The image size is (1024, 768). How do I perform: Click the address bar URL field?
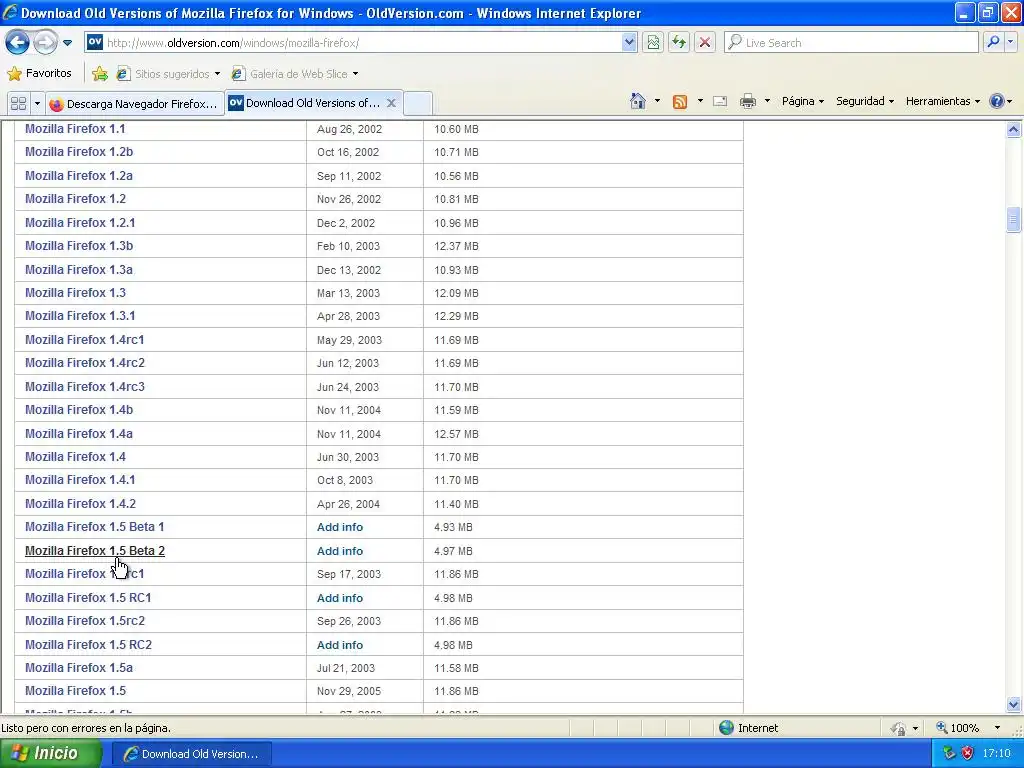[x=362, y=43]
